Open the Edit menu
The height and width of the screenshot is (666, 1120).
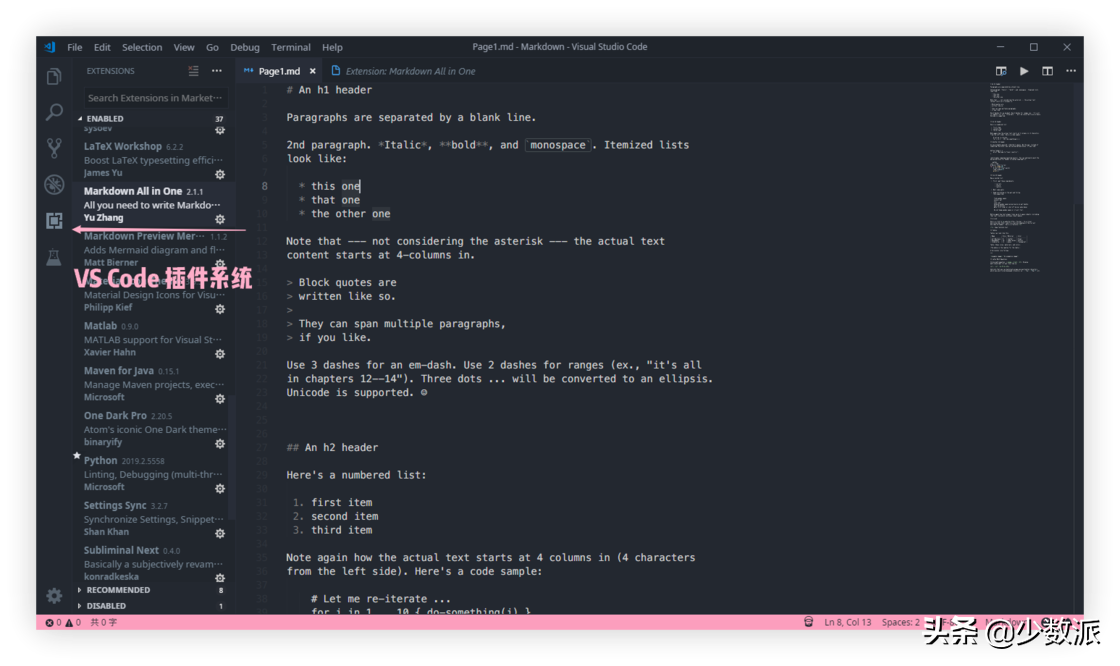point(102,47)
